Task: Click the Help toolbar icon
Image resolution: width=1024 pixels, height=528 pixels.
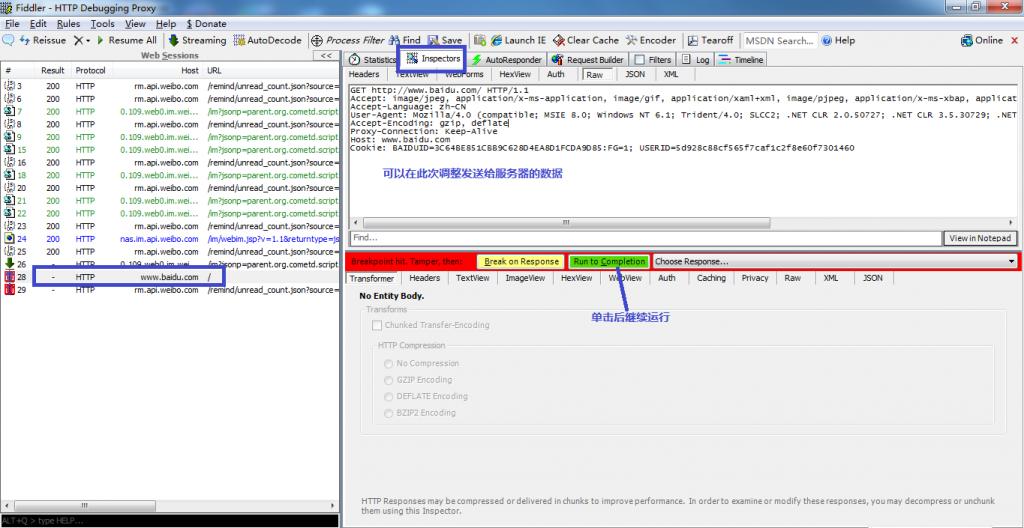Action: point(839,41)
